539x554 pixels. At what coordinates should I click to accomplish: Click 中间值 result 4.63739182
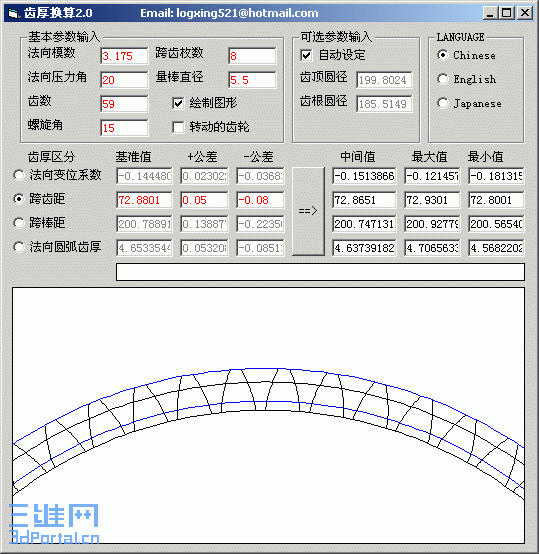364,248
